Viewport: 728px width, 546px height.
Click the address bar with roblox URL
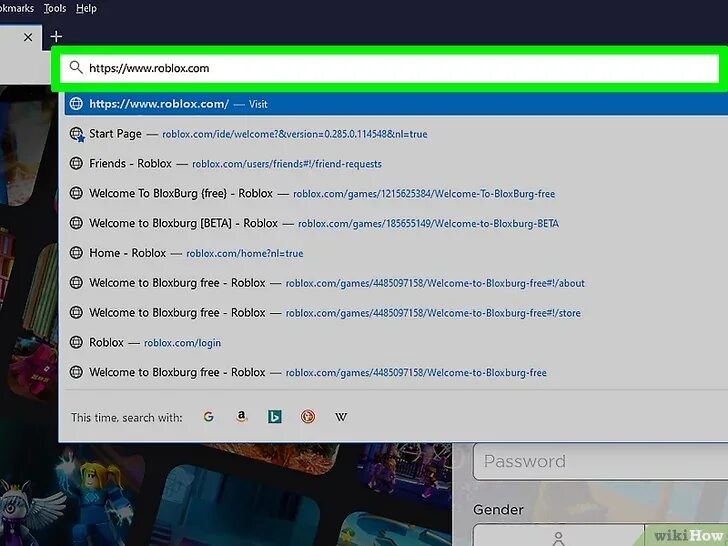point(389,68)
